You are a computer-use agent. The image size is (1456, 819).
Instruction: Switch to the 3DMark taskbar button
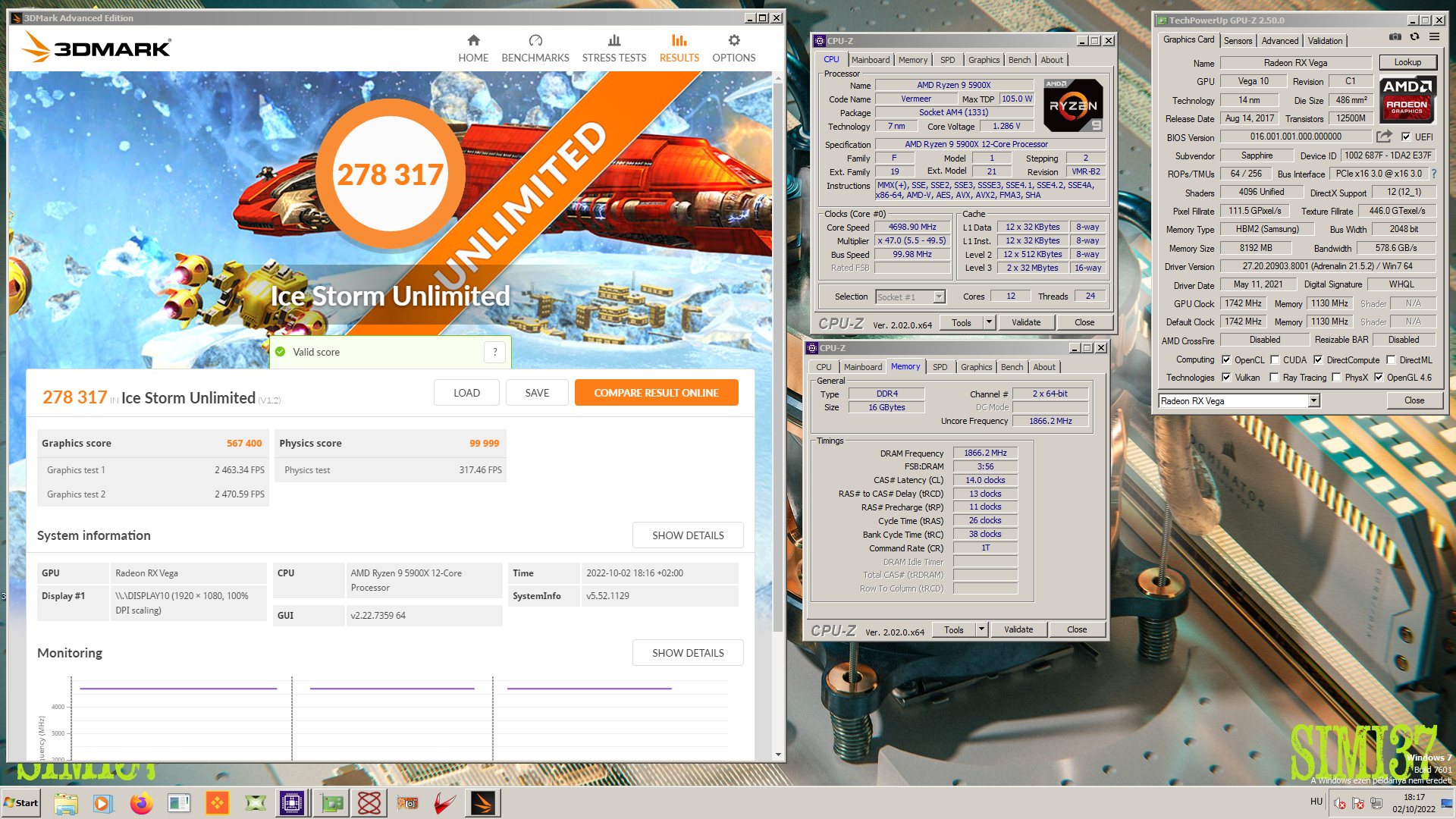(482, 803)
